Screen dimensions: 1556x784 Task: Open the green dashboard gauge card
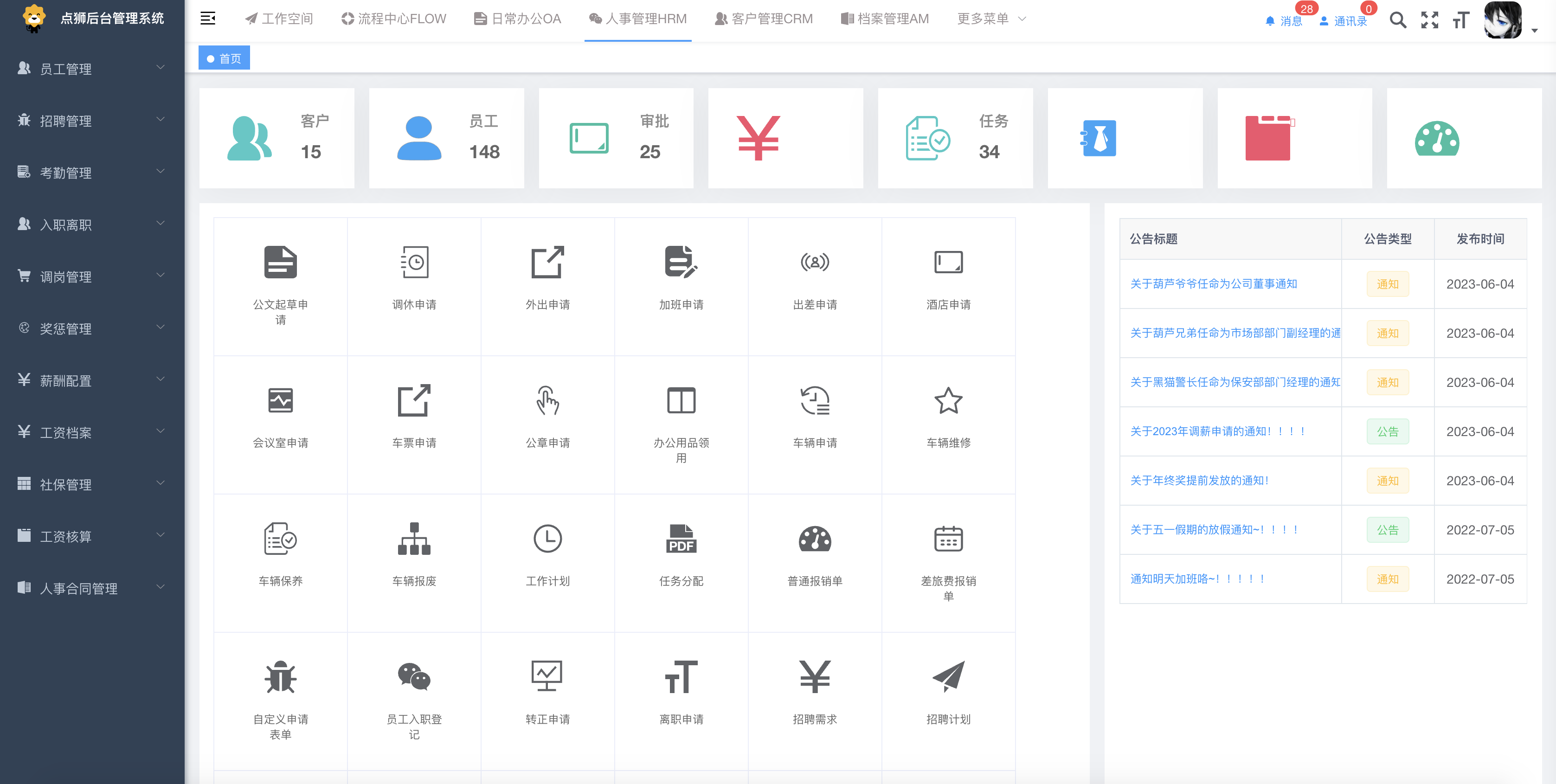pos(1464,138)
